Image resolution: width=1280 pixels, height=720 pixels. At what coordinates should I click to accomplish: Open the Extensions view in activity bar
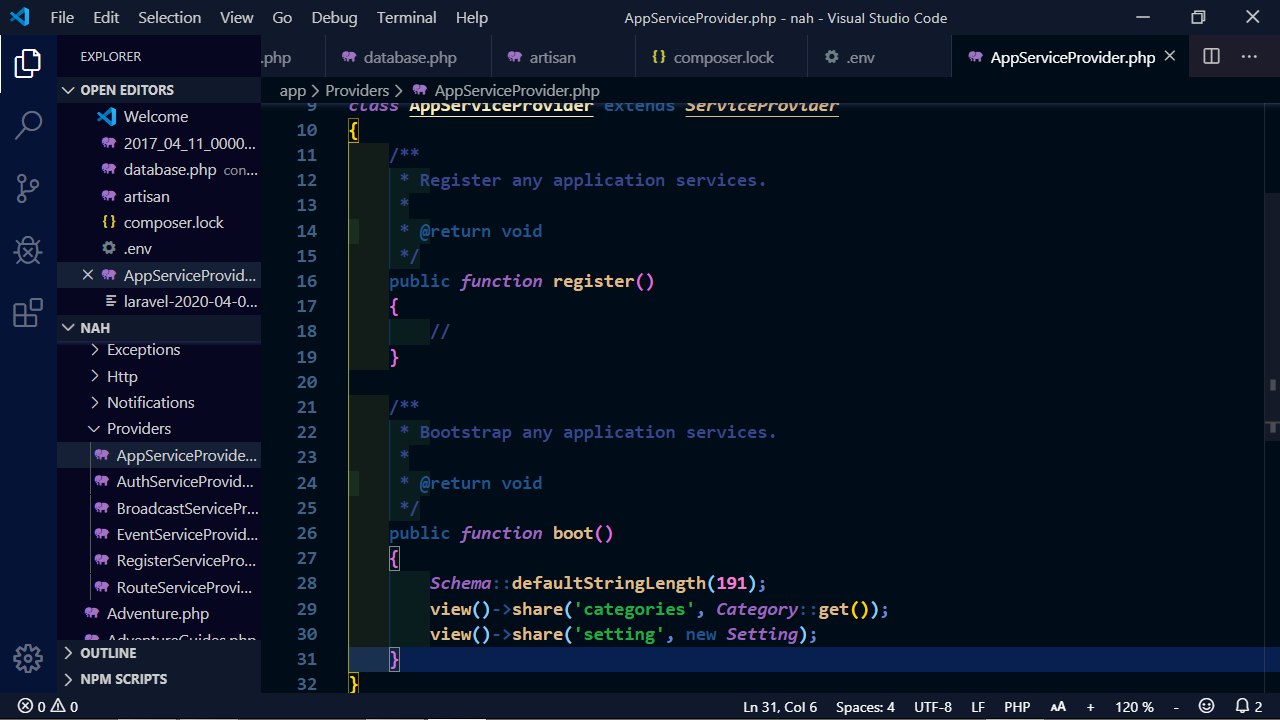[x=28, y=313]
